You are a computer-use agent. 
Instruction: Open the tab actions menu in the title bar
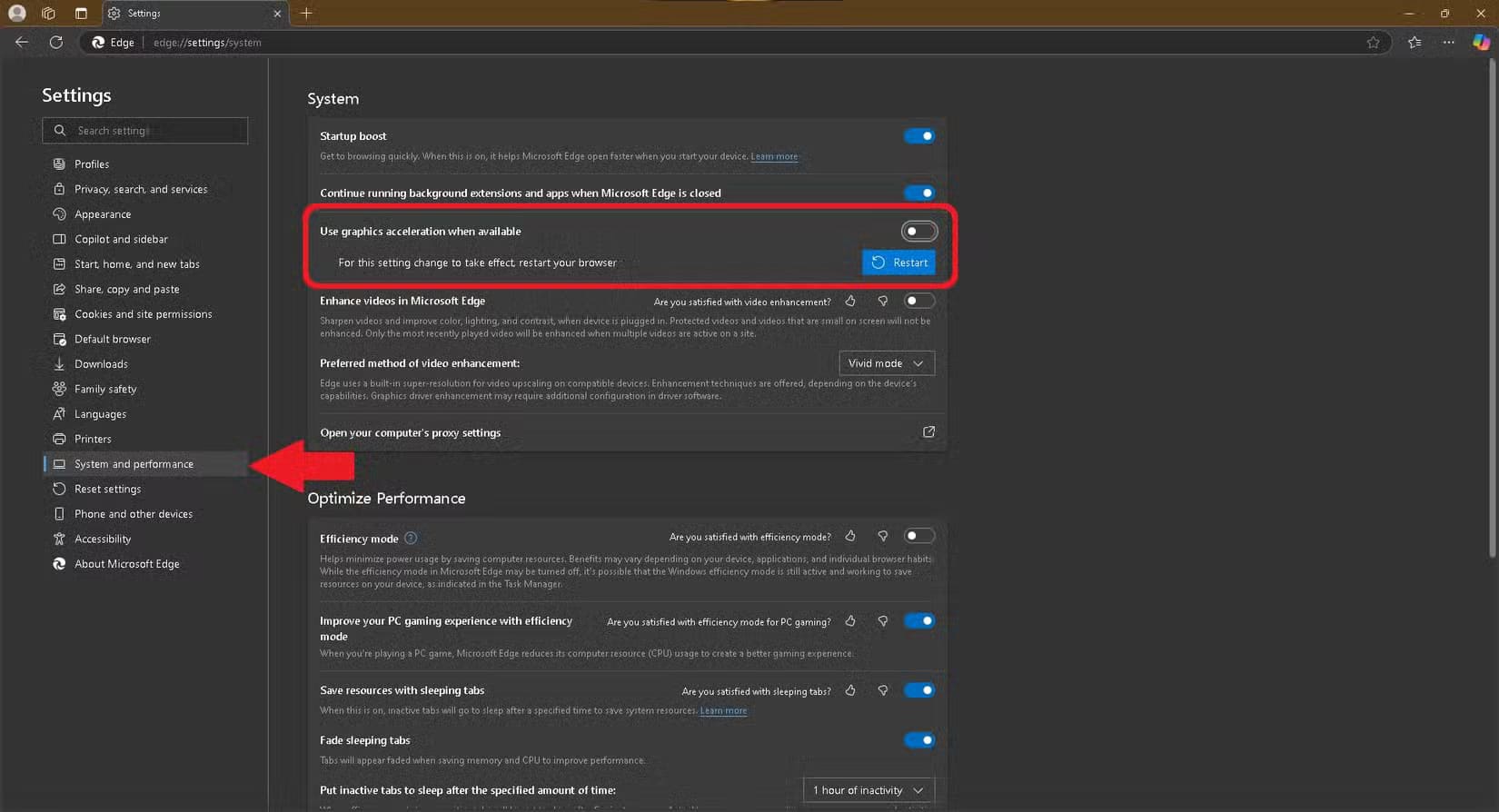81,14
